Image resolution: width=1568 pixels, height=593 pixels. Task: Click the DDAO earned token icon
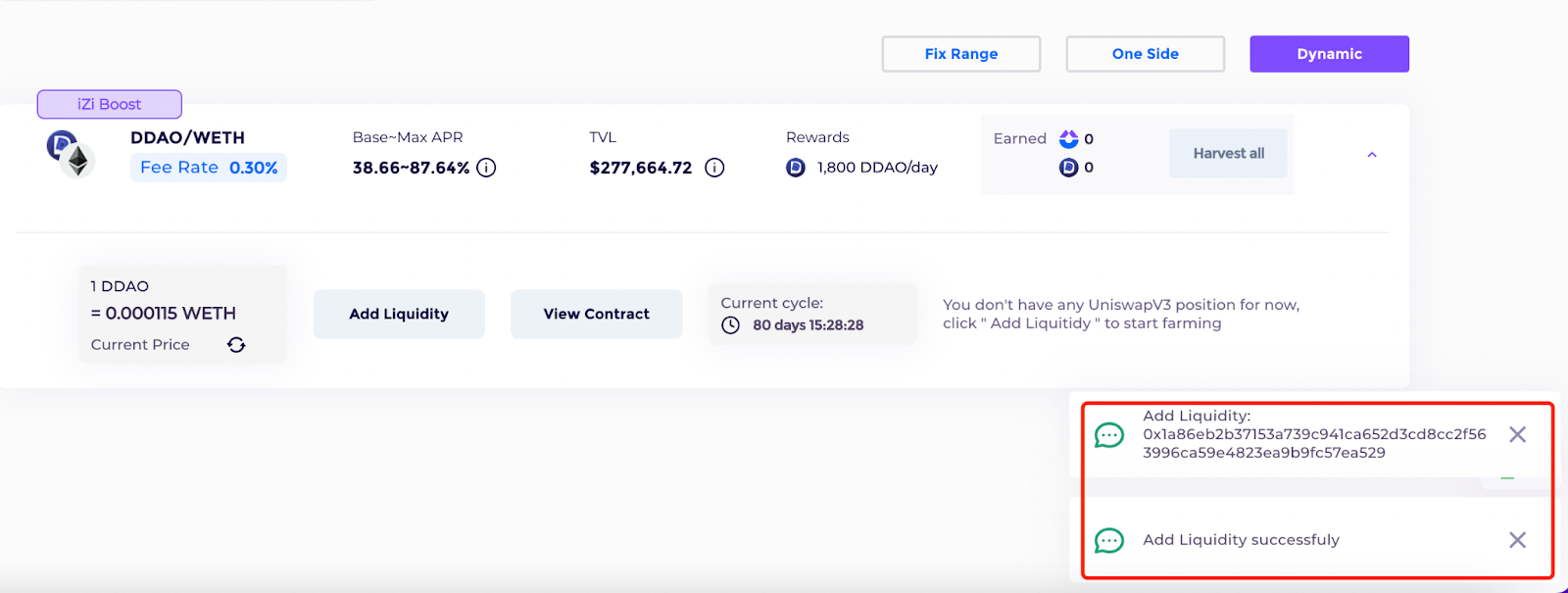(x=1068, y=168)
